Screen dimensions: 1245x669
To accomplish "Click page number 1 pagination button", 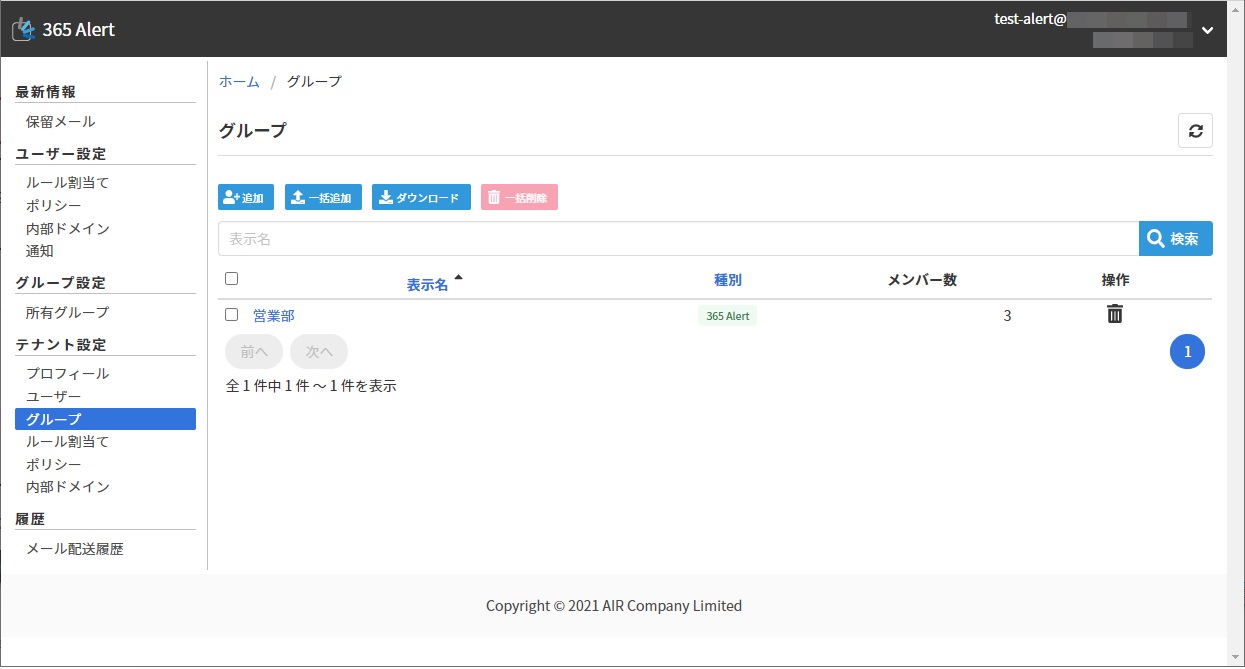I will tap(1187, 352).
